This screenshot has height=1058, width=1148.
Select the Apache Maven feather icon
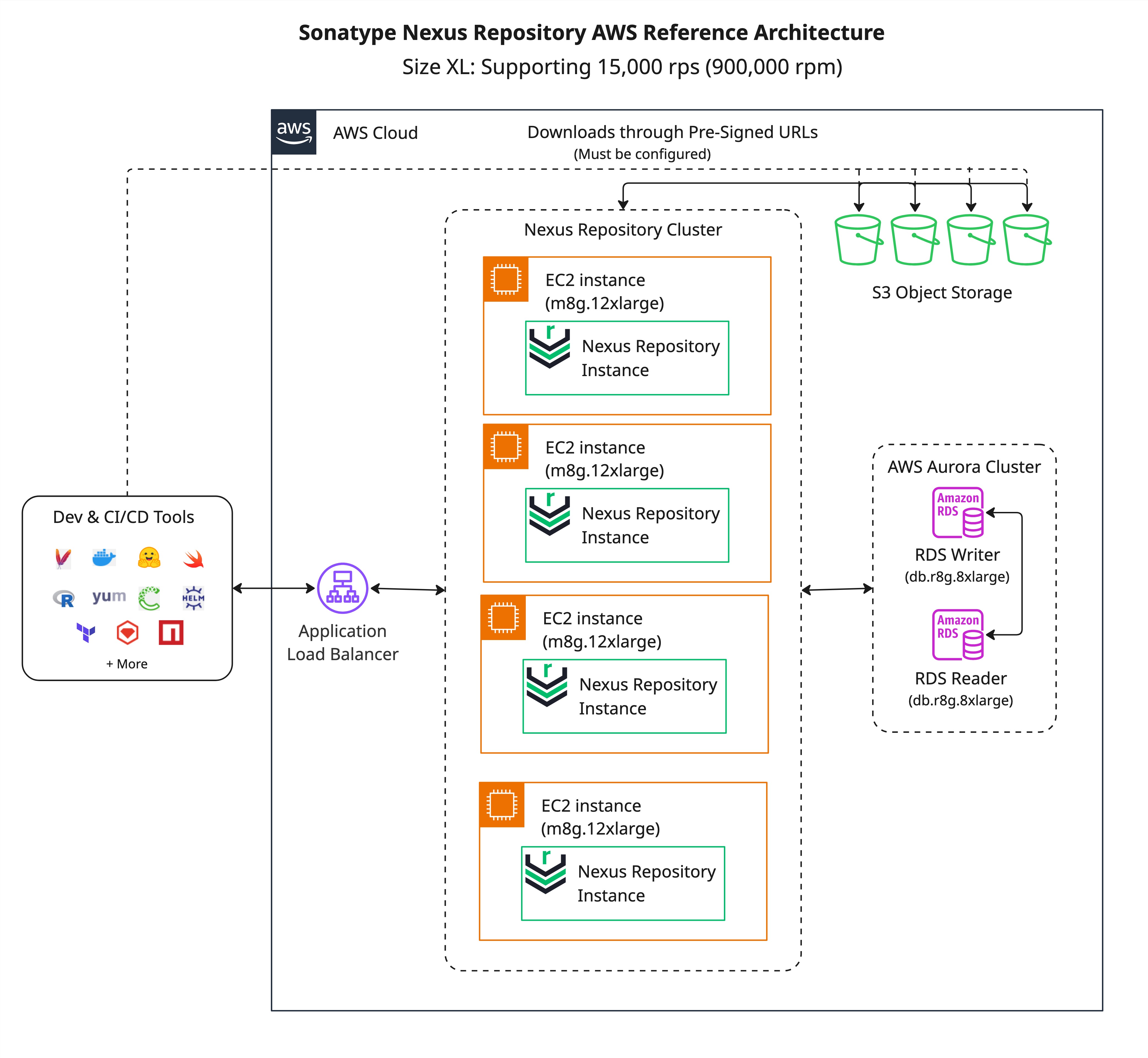coord(63,559)
